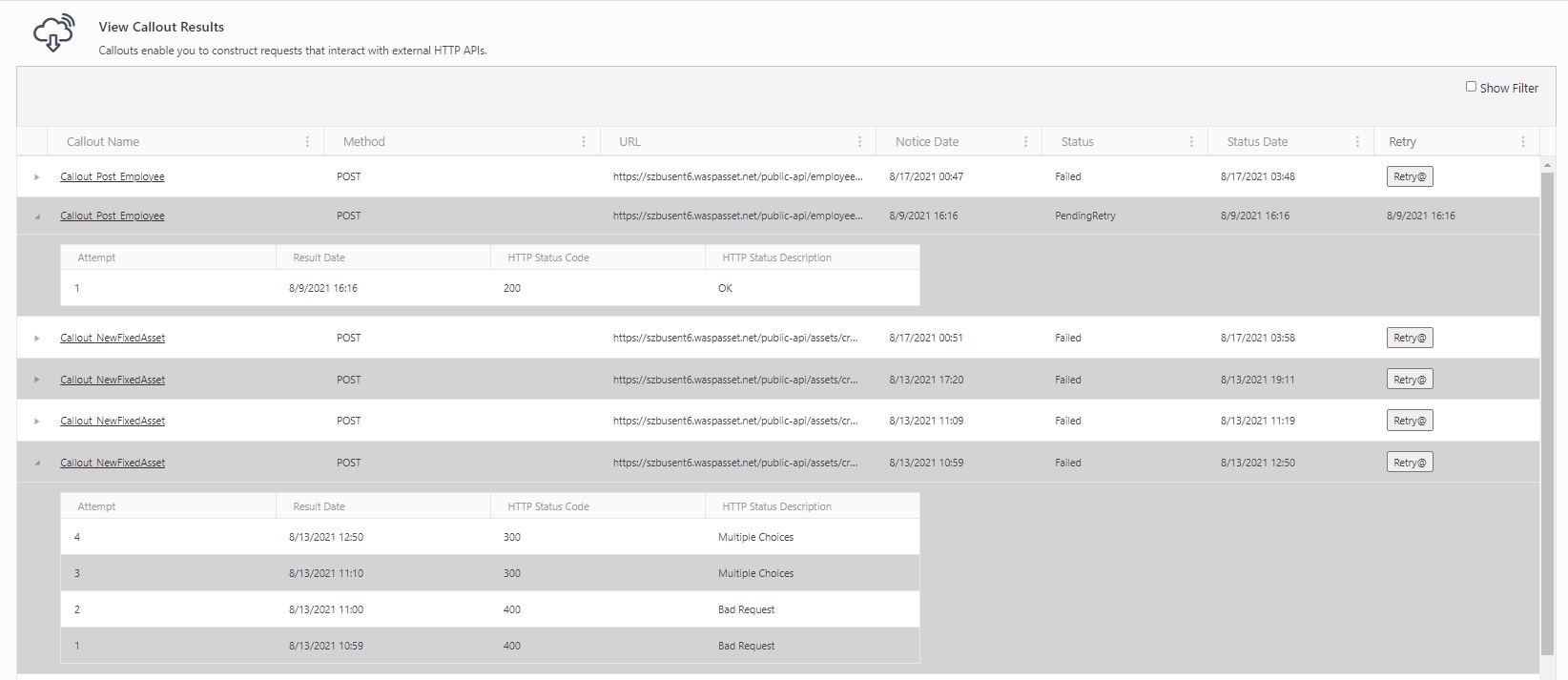Click the vertical scrollbar thumb

pos(1547,414)
